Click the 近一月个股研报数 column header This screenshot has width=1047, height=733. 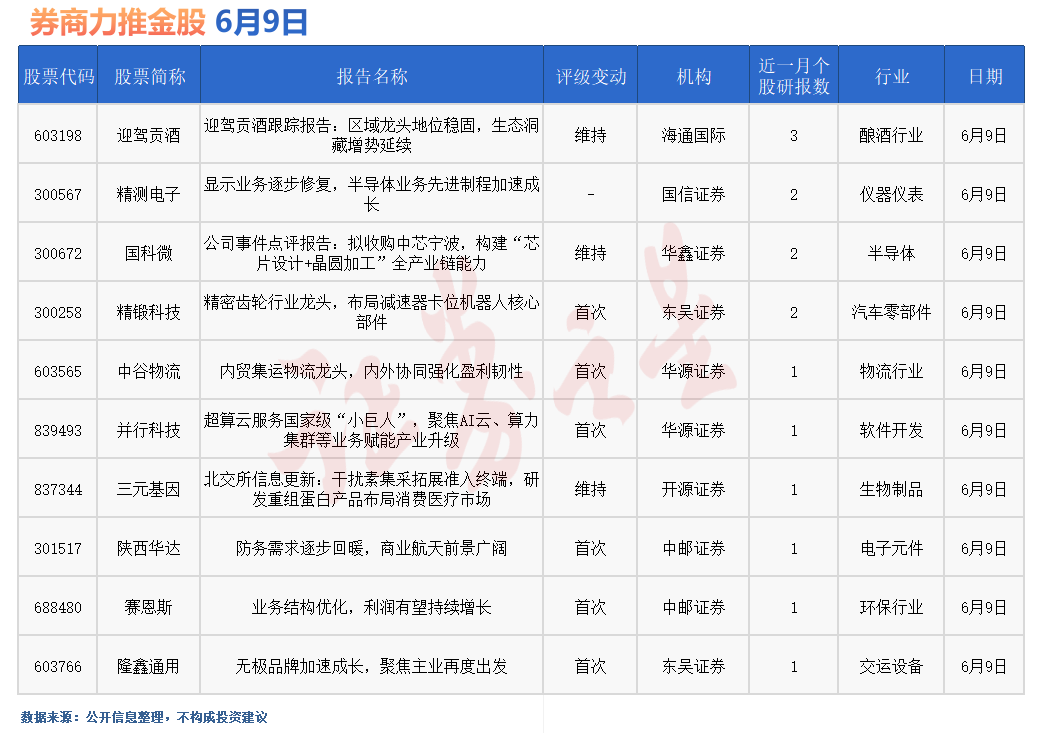pos(794,75)
